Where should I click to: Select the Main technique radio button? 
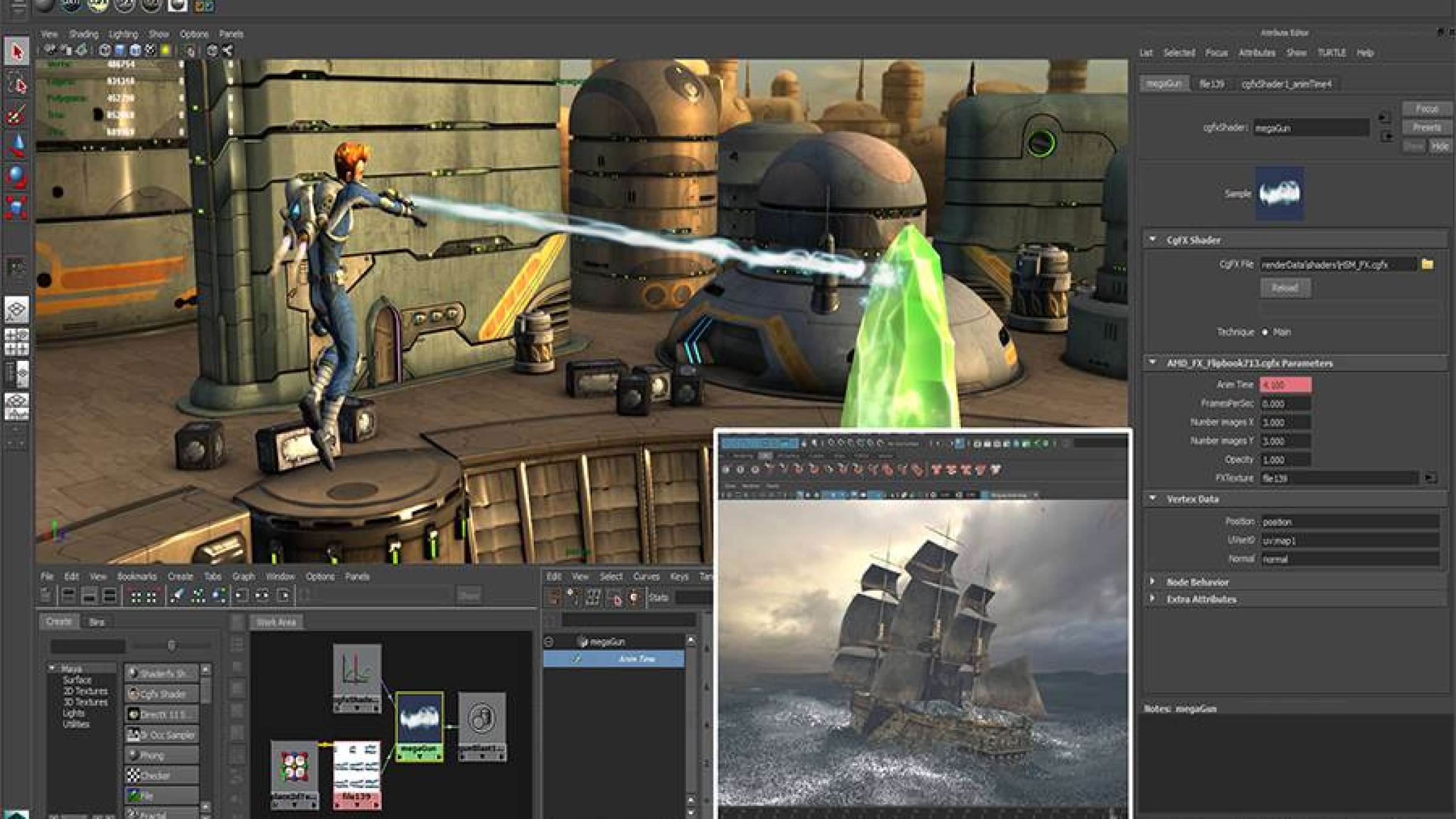[x=1265, y=332]
